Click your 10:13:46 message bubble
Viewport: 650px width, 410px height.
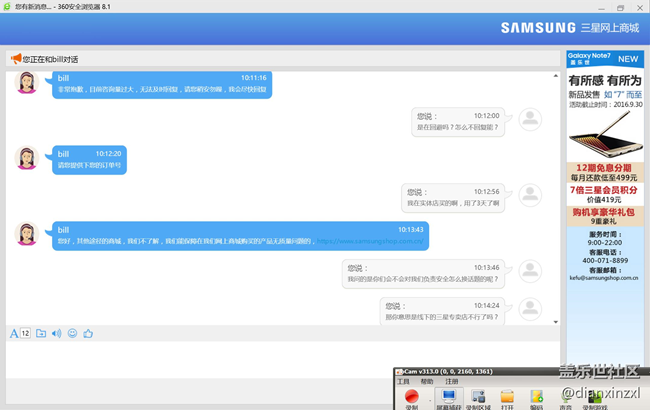[423, 274]
